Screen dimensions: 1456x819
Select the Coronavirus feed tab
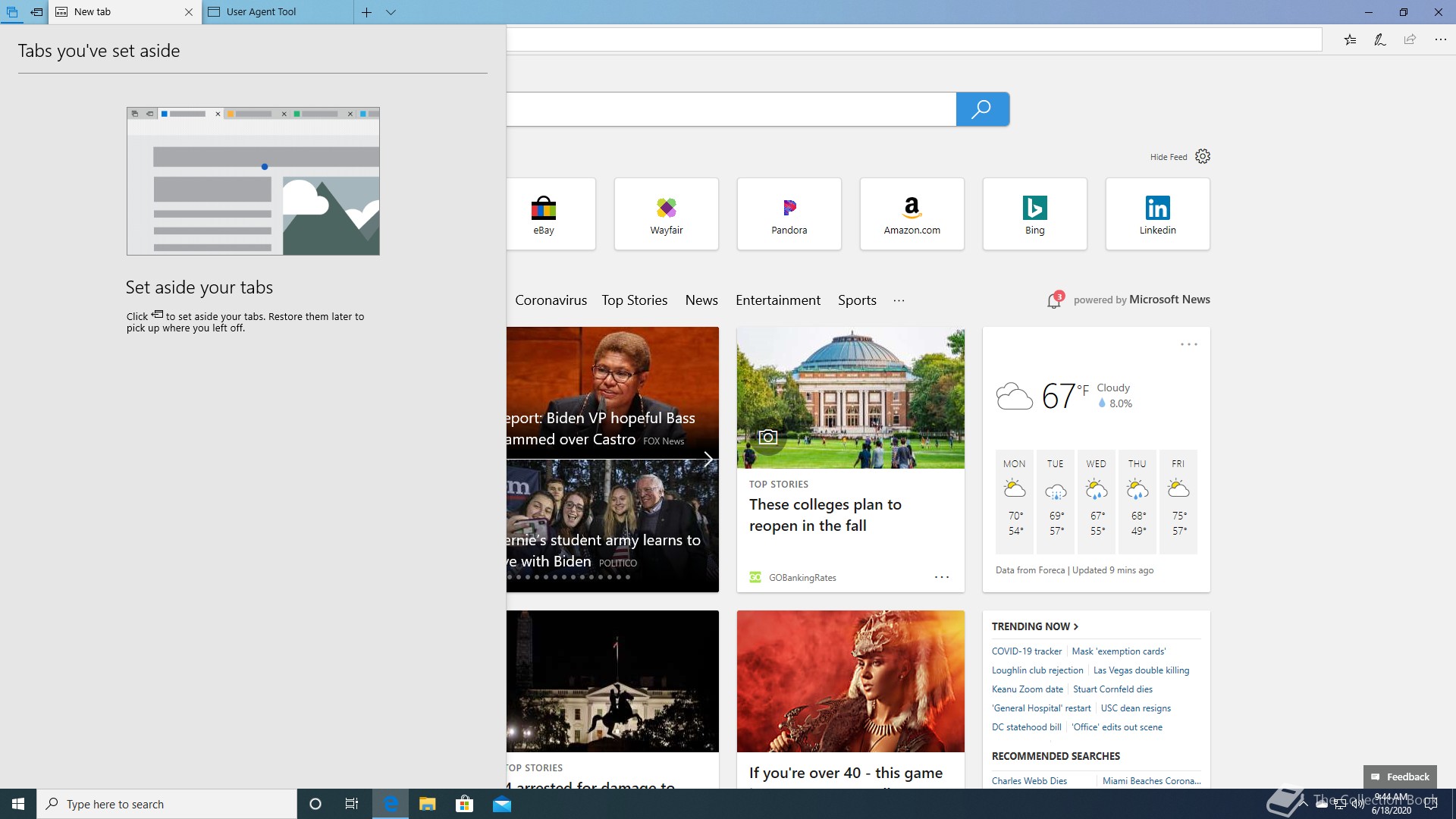pyautogui.click(x=551, y=300)
